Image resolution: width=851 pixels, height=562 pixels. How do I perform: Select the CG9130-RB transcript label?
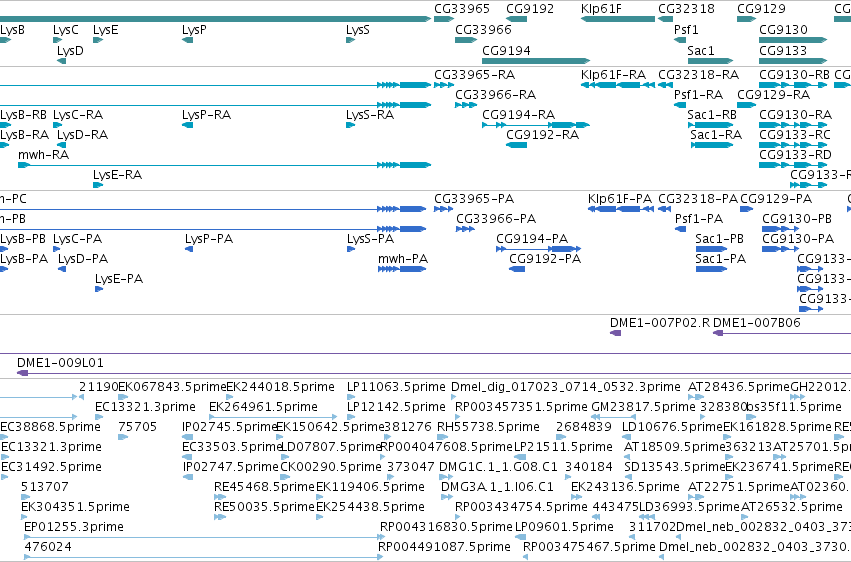[794, 75]
